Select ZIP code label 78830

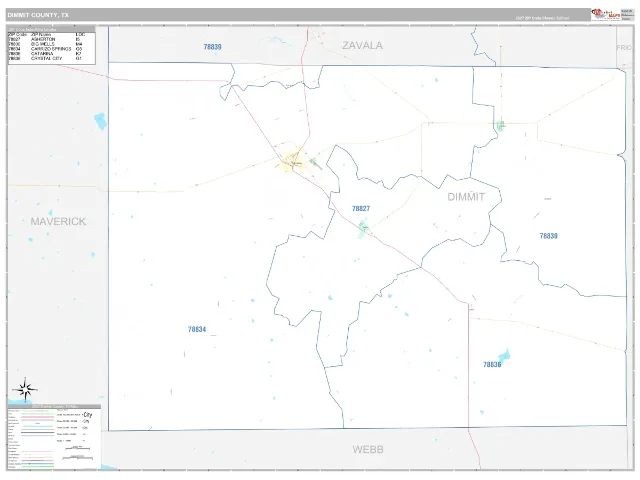(548, 236)
